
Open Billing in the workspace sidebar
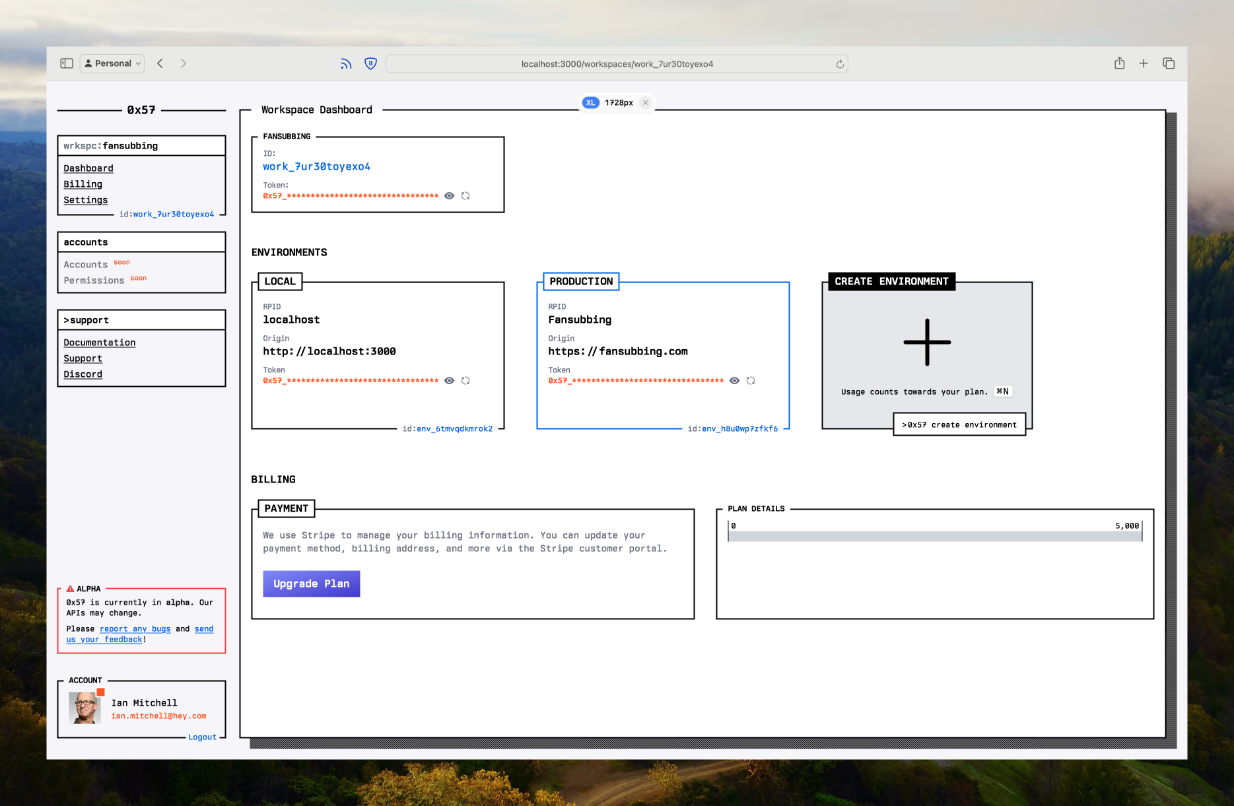coord(83,184)
